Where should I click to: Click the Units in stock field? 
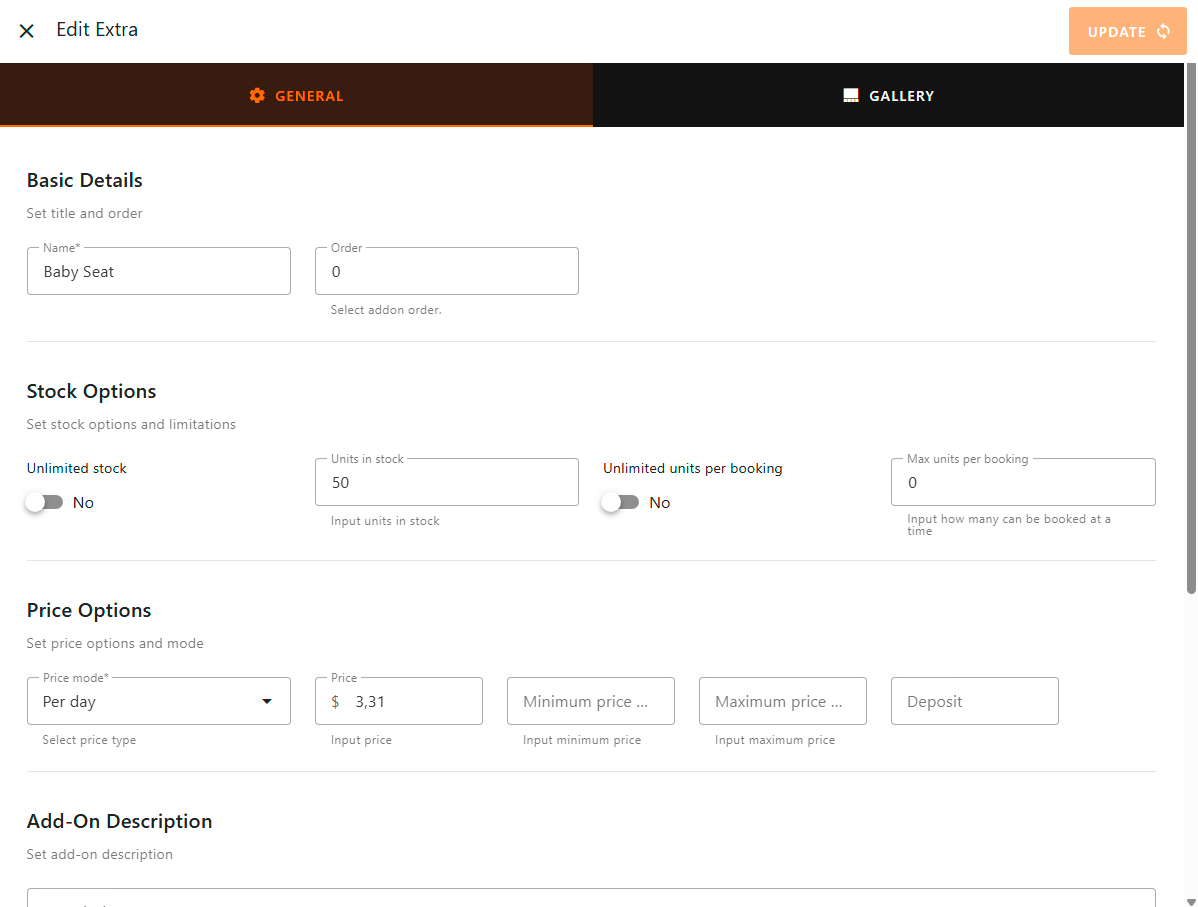click(x=447, y=482)
